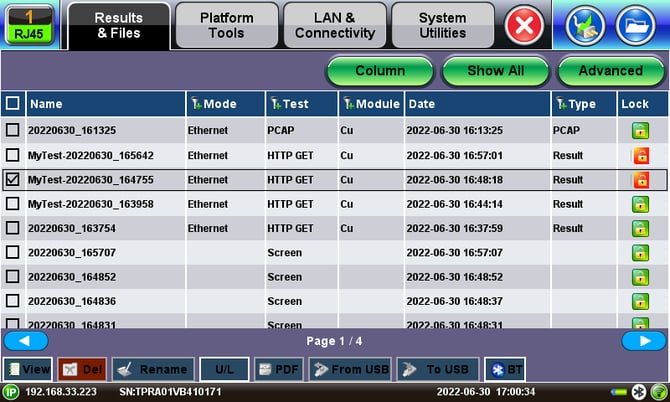Click the Advanced button

pos(611,71)
